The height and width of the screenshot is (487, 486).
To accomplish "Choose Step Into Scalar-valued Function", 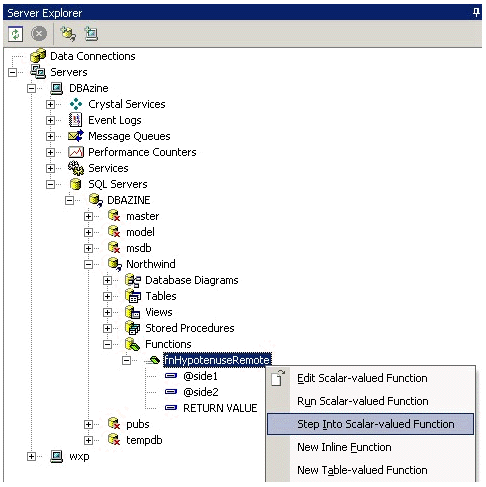I will pos(370,424).
